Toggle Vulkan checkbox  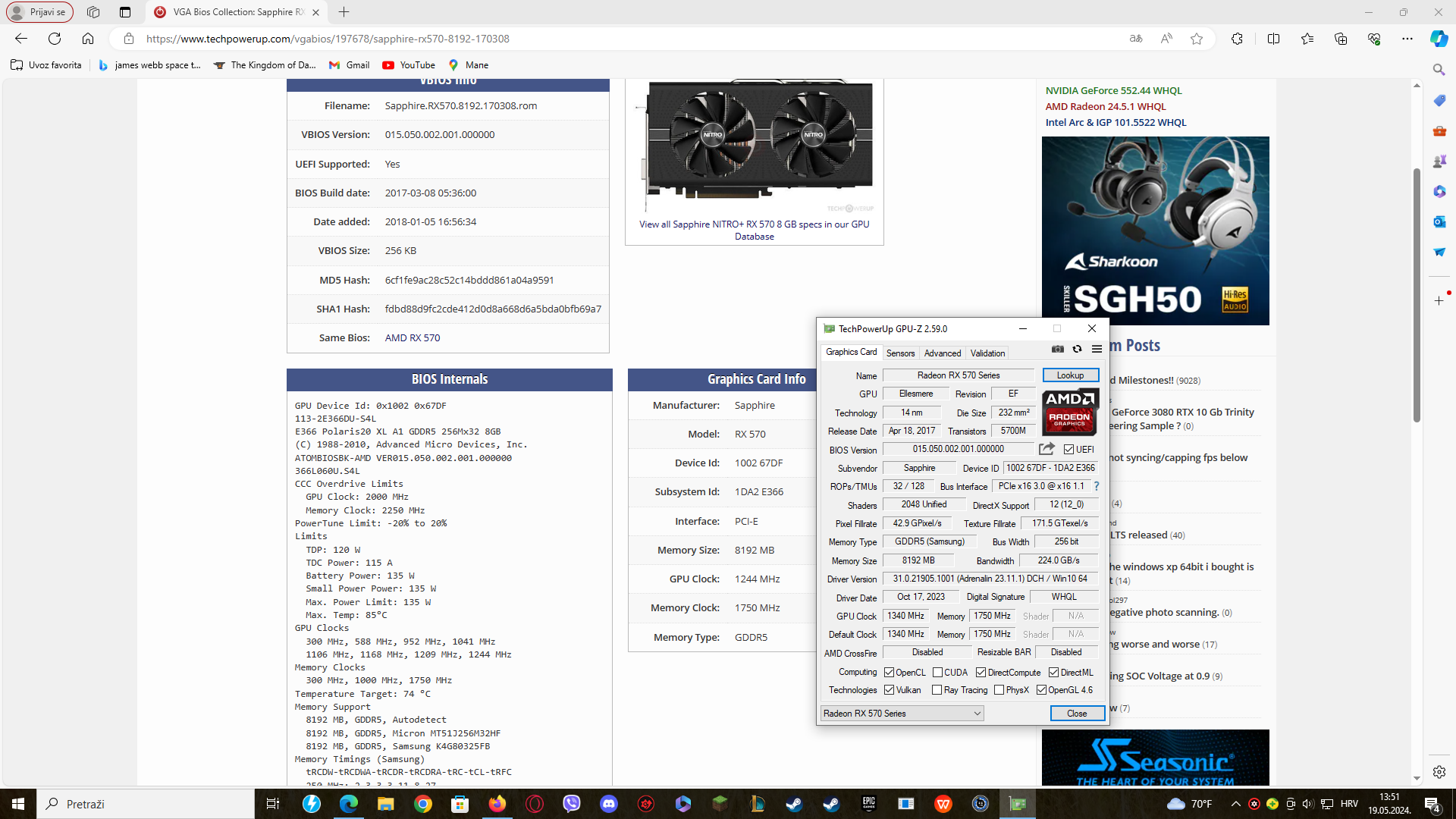tap(889, 690)
